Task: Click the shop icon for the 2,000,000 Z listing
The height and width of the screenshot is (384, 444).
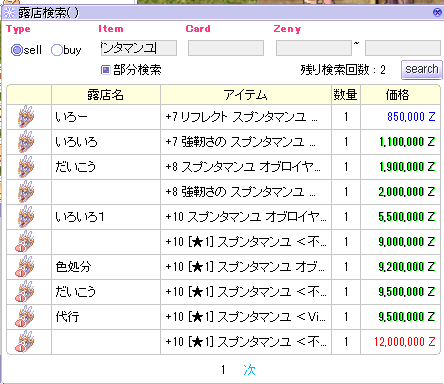Action: [x=26, y=192]
